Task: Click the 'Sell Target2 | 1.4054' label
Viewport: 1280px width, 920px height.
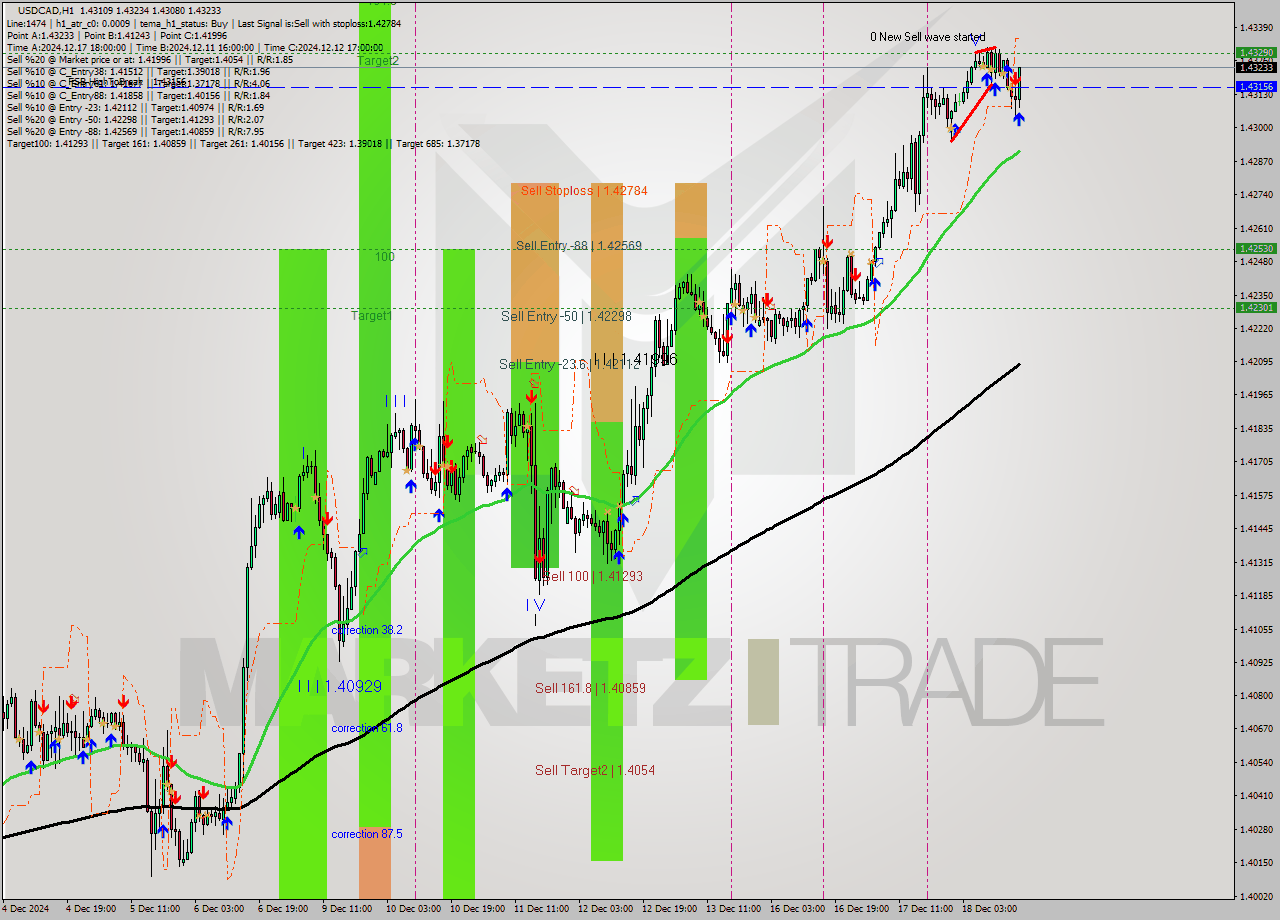Action: pos(595,770)
